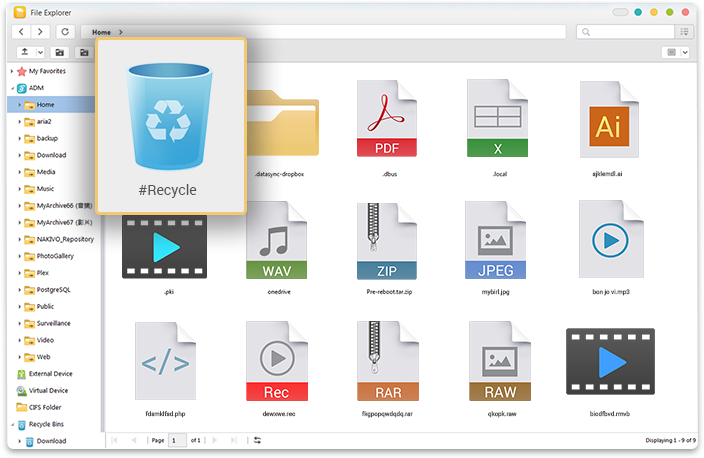The height and width of the screenshot is (458, 704).
Task: Click the create new folder toolbar icon
Action: [x=59, y=52]
